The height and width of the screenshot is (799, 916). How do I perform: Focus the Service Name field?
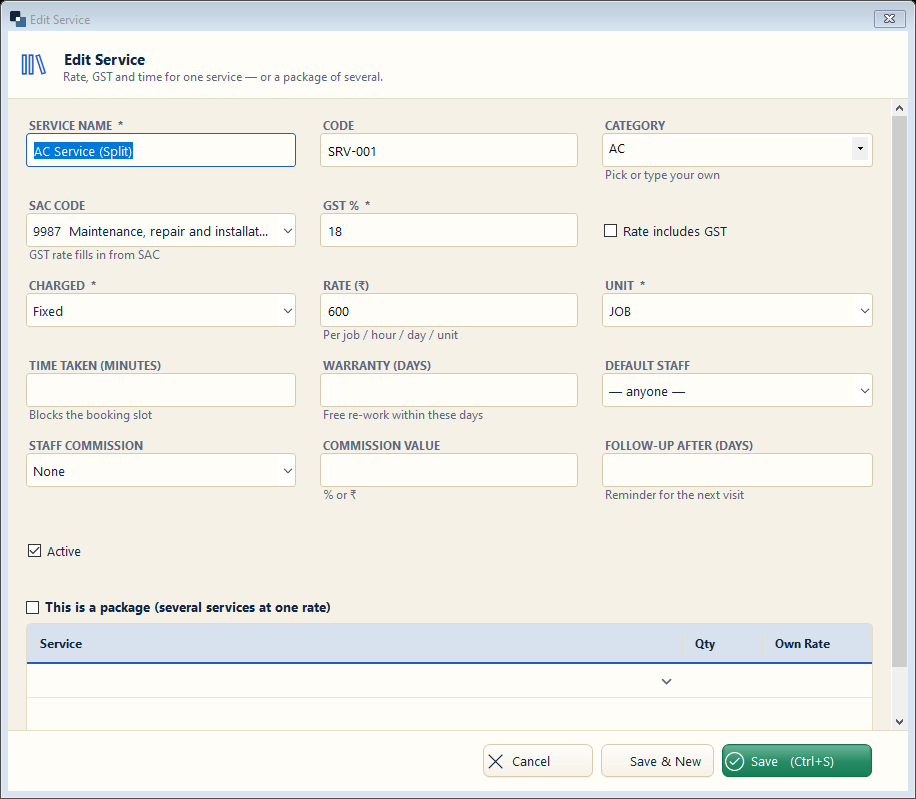pos(161,151)
